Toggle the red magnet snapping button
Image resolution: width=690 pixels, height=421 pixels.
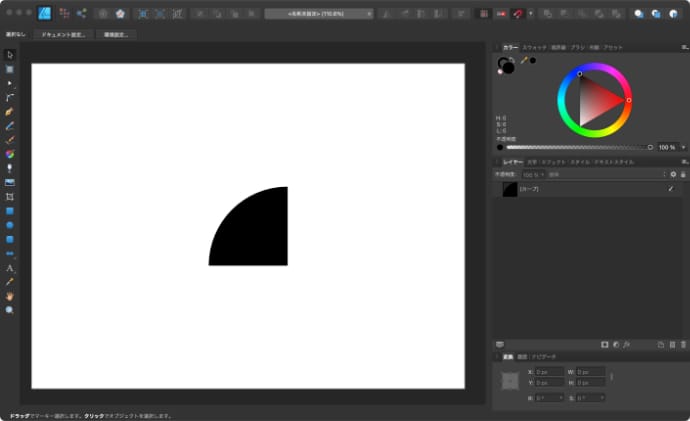tap(517, 14)
